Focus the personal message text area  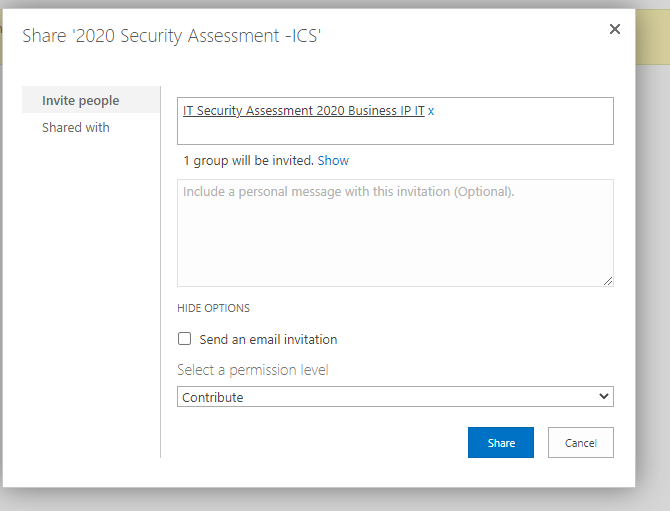tap(395, 233)
